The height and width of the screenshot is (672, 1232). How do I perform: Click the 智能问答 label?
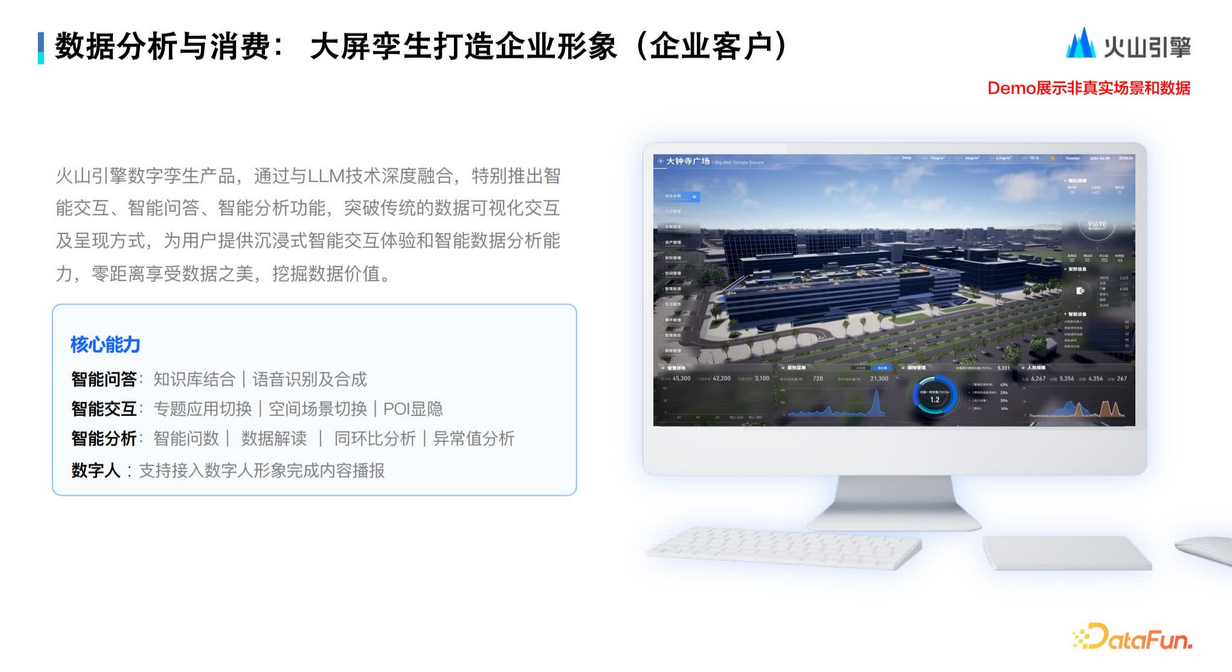(x=103, y=379)
